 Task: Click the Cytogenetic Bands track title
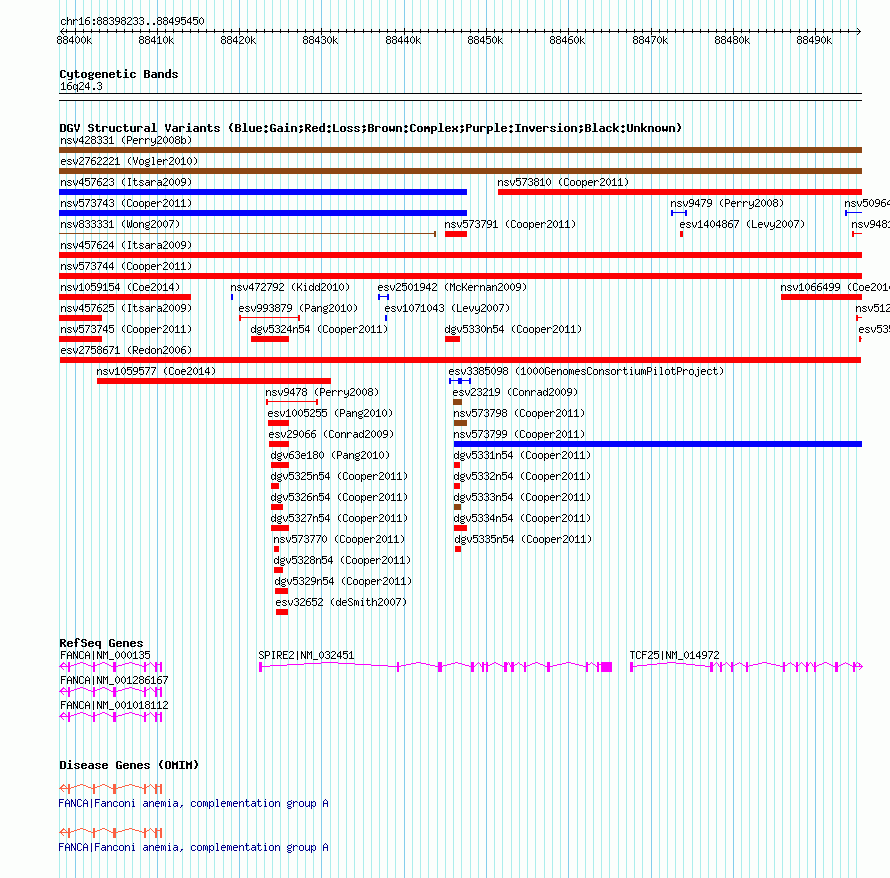119,74
